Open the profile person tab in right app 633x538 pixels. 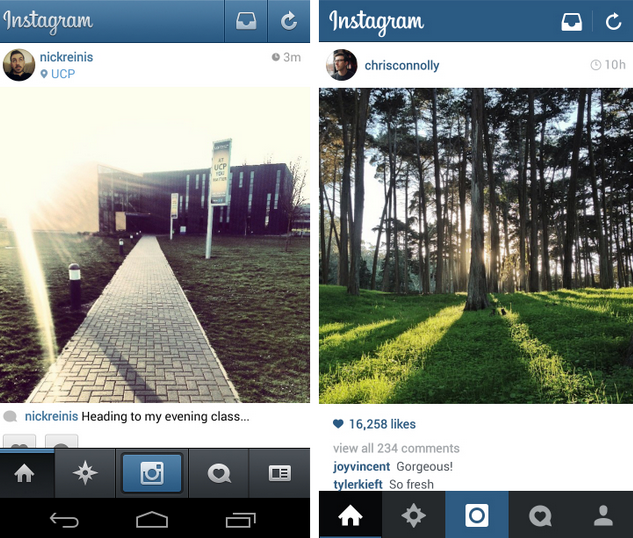click(x=603, y=515)
